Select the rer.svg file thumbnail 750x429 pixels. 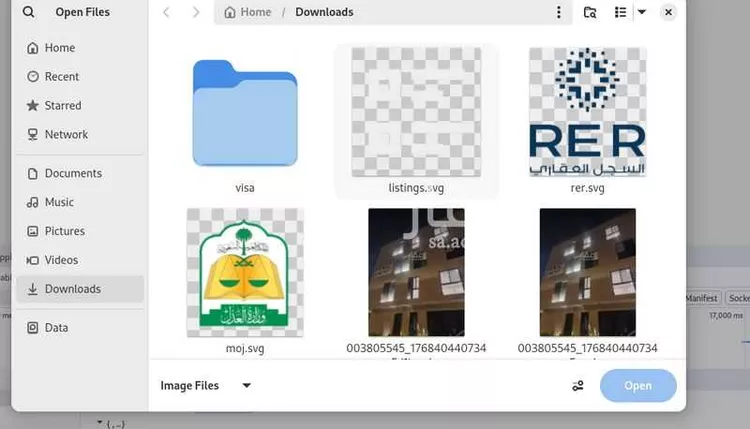587,112
